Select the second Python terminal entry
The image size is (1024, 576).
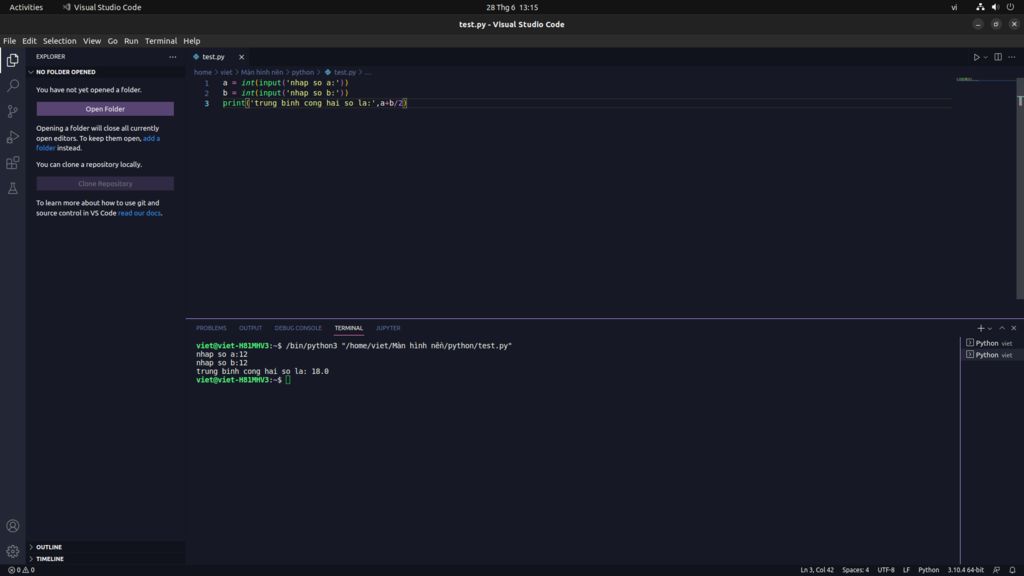990,355
